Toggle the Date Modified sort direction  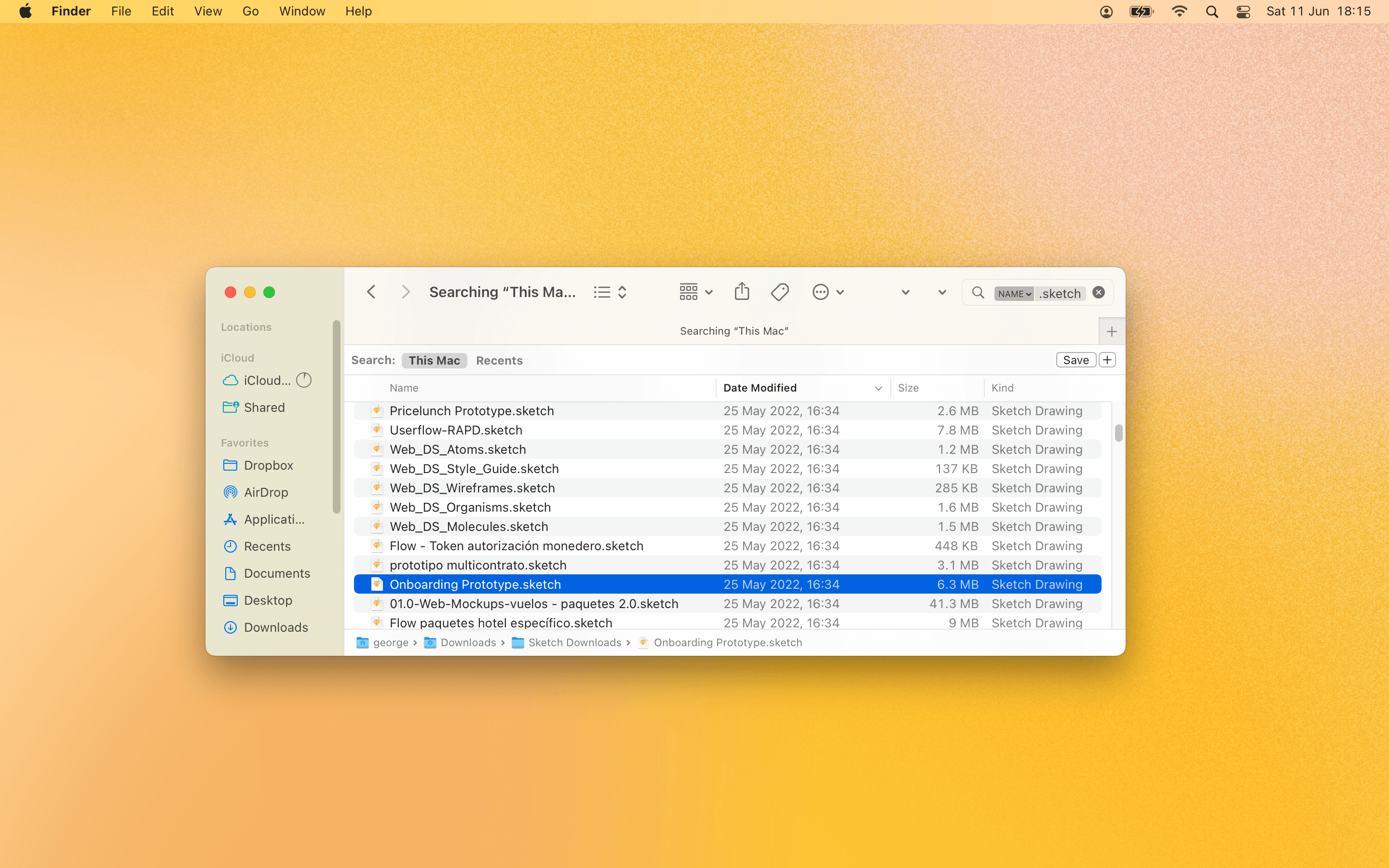click(878, 388)
